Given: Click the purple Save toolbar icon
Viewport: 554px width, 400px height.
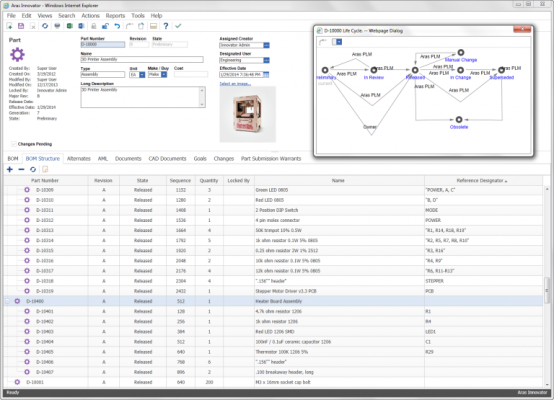Looking at the screenshot, I should (x=21, y=26).
